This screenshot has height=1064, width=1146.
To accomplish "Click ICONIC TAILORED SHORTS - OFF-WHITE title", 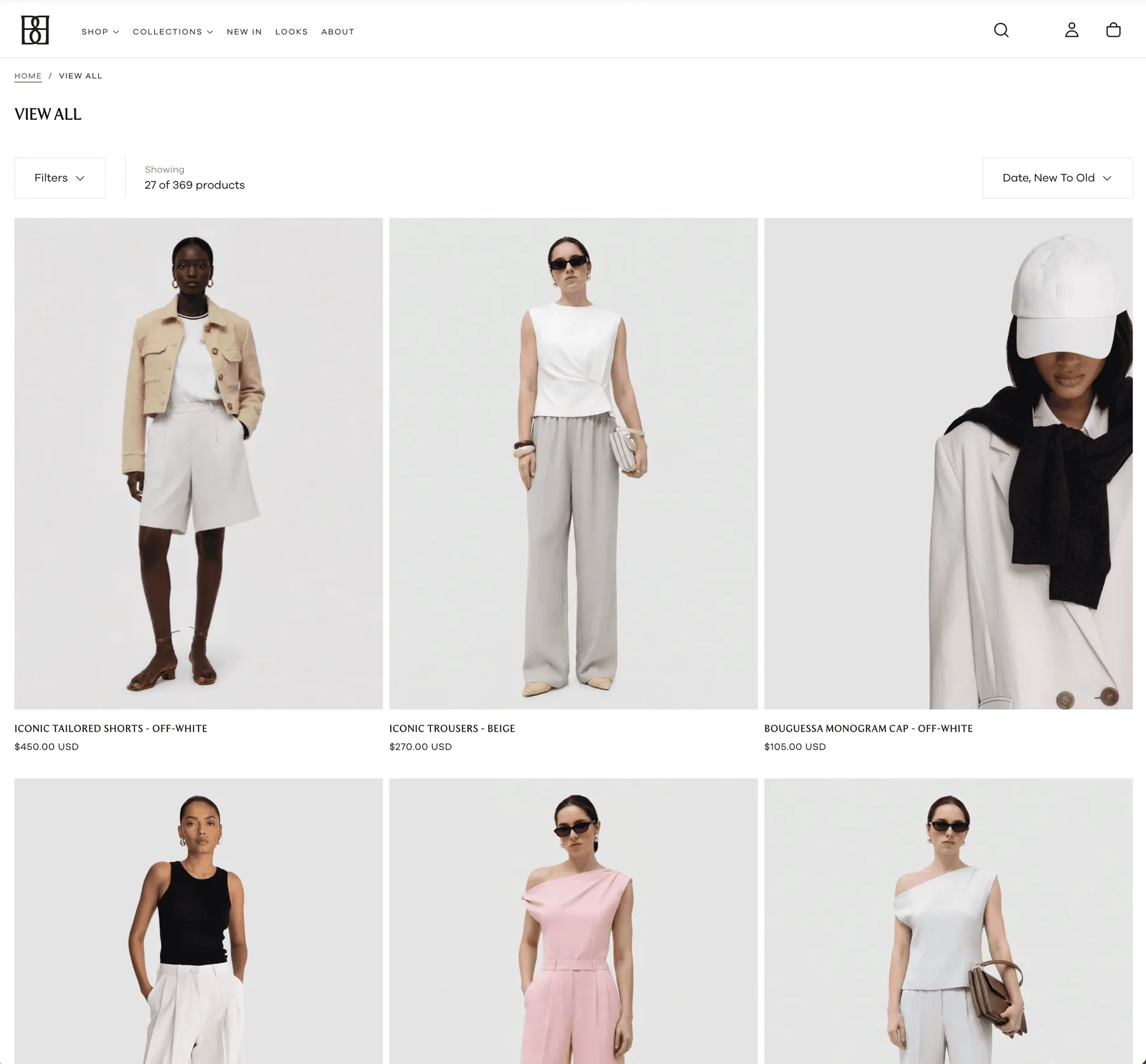I will click(x=111, y=728).
